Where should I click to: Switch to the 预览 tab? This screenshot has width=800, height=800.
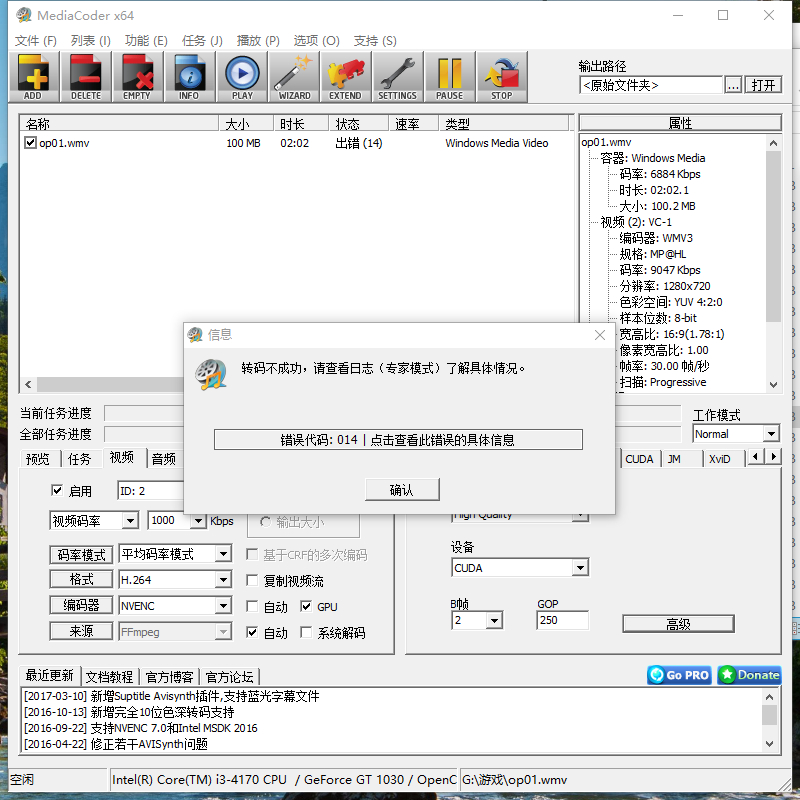38,459
